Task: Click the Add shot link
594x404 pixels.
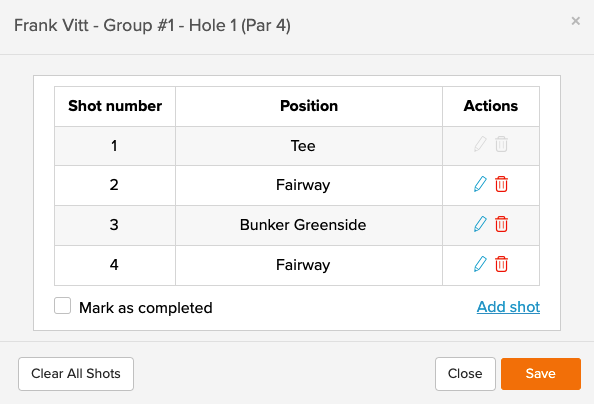Action: 508,307
